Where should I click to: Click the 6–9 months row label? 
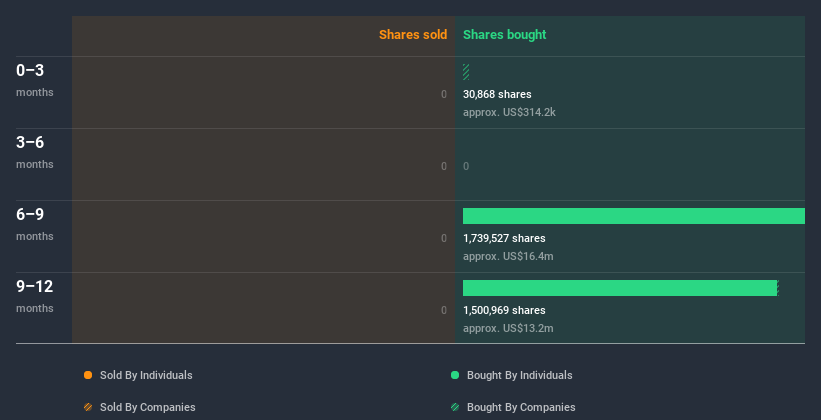[35, 224]
